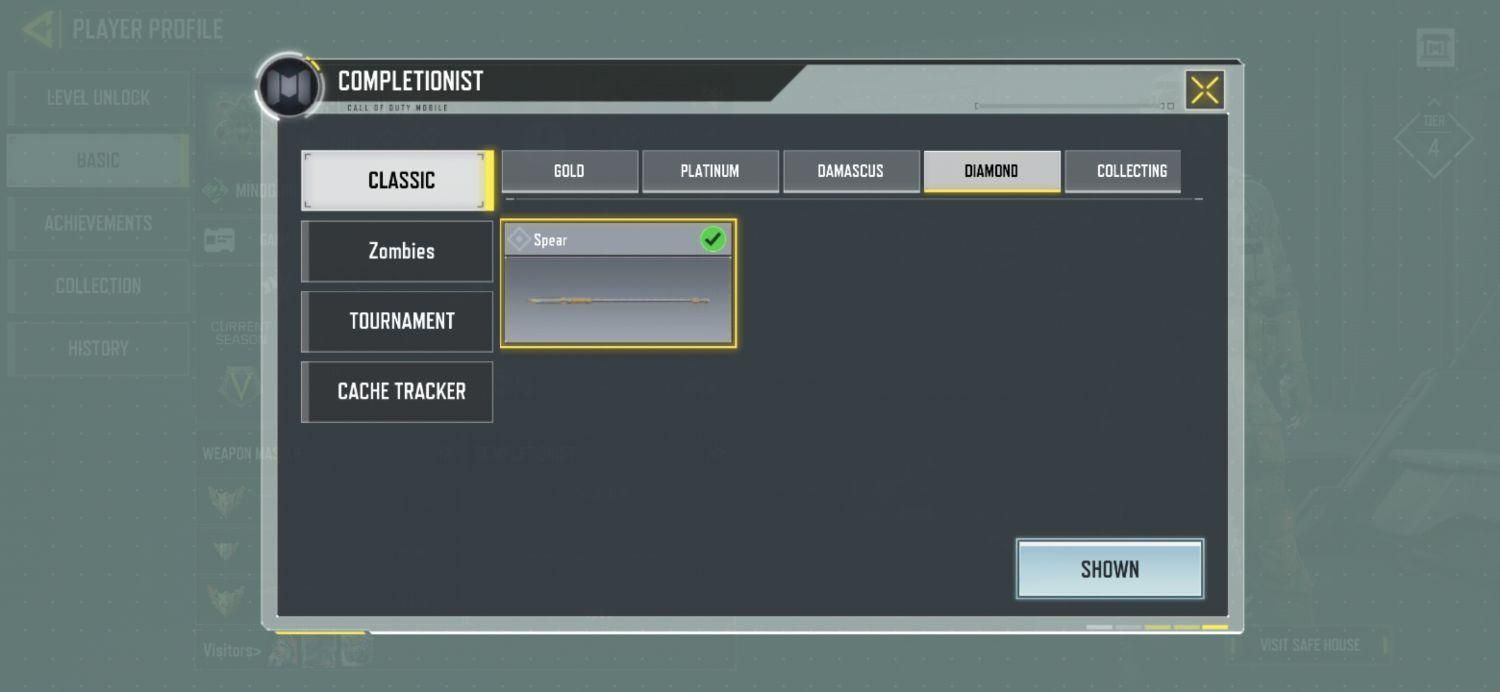Select the Diamond camo tab

992,171
